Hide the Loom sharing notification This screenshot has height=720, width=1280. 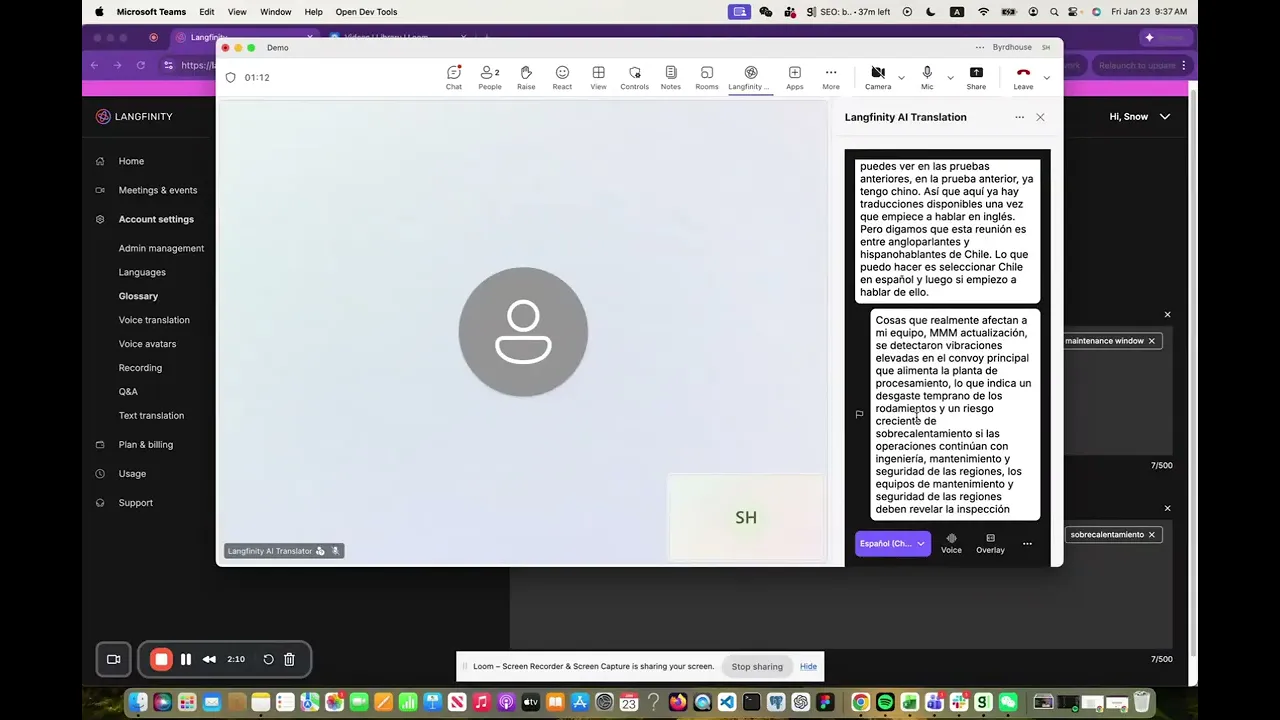(808, 667)
